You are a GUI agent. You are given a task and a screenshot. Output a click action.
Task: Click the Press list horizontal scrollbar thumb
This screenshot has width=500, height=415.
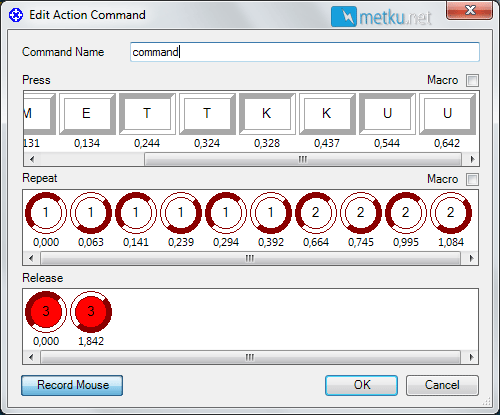pyautogui.click(x=303, y=159)
